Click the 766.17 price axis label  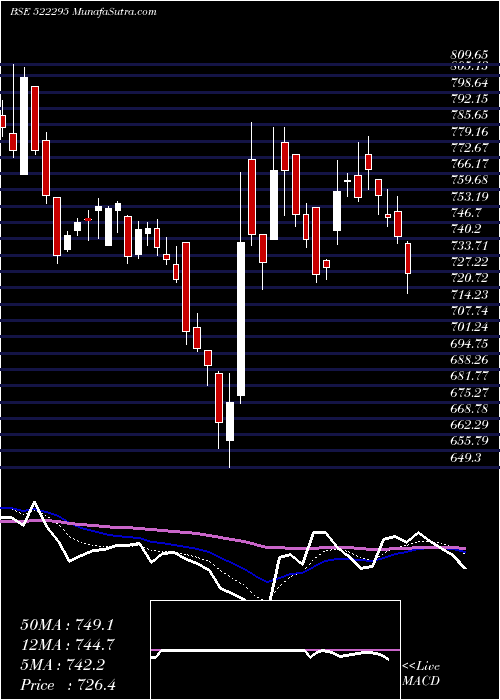coord(469,164)
